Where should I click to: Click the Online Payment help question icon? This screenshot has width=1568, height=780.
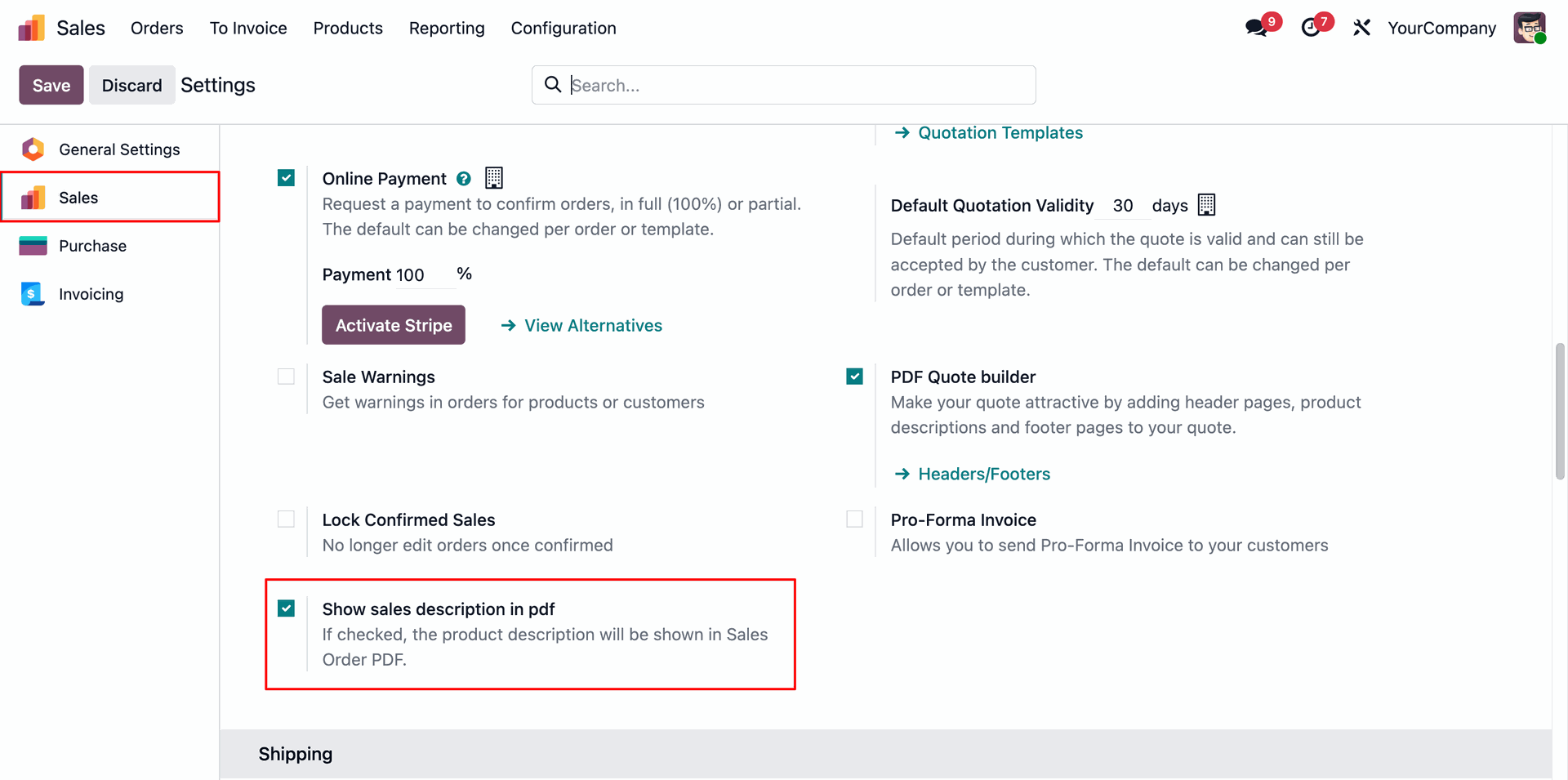click(464, 179)
